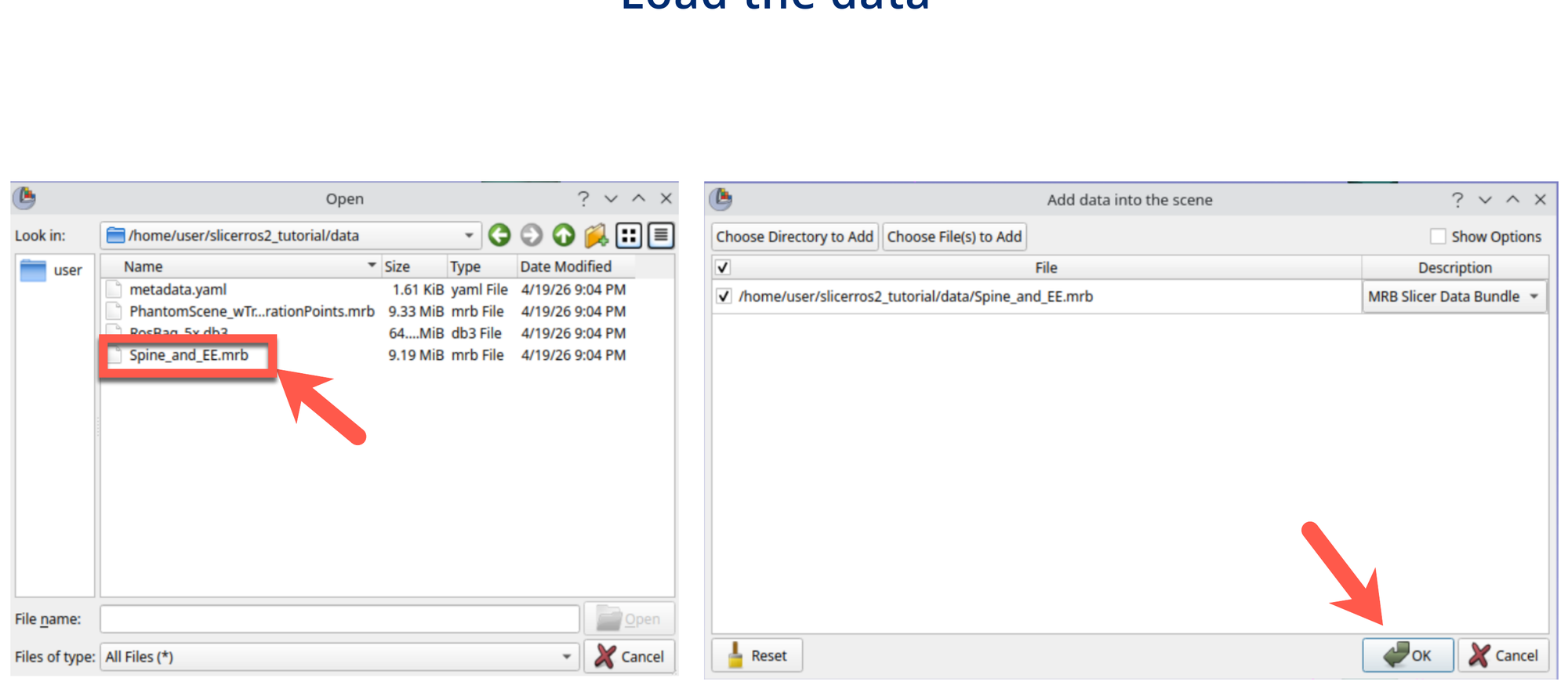Viewport: 1568px width, 689px height.
Task: Click the db3 File type cell
Action: click(476, 333)
